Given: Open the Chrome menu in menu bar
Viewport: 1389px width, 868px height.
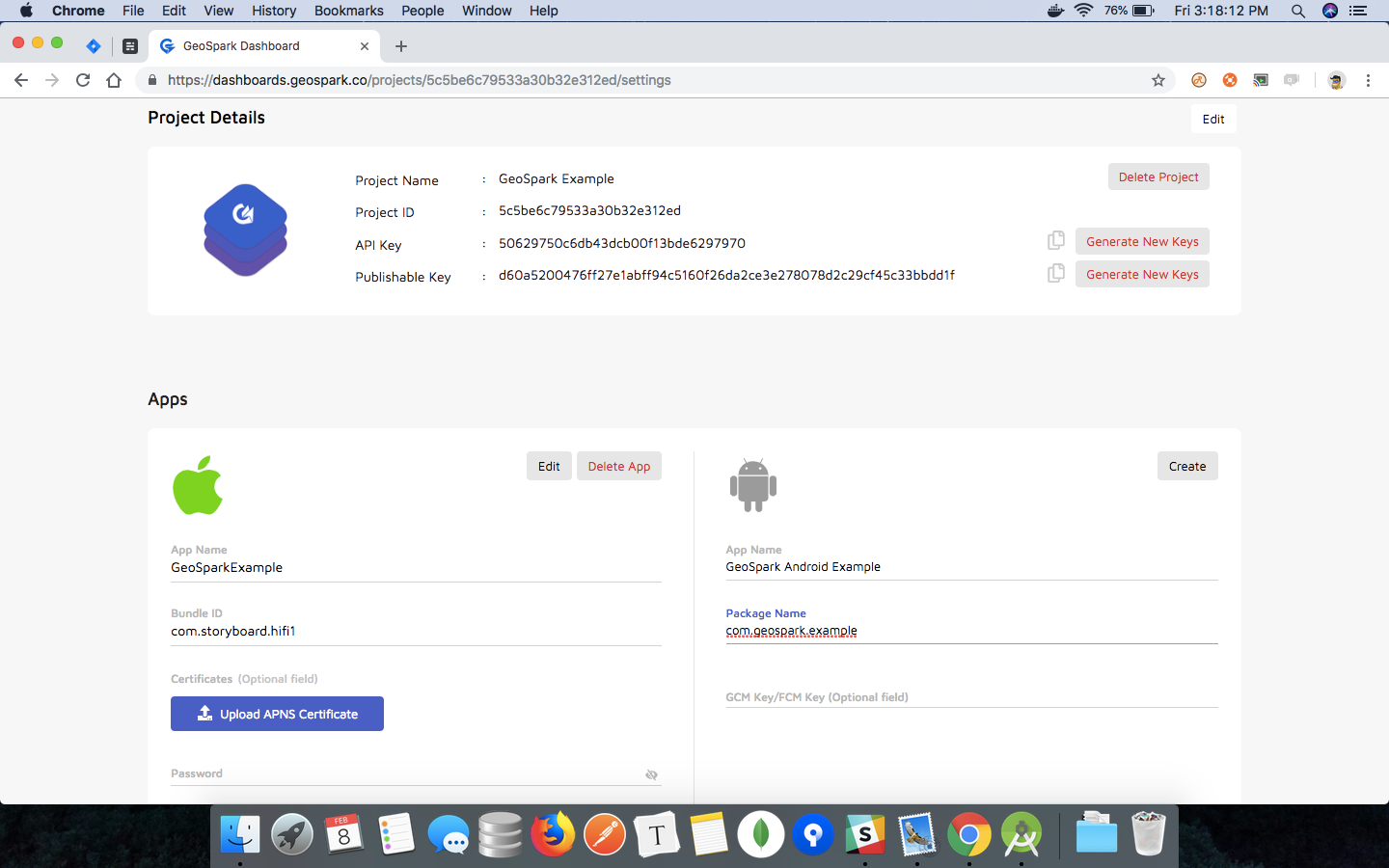Looking at the screenshot, I should [x=78, y=11].
